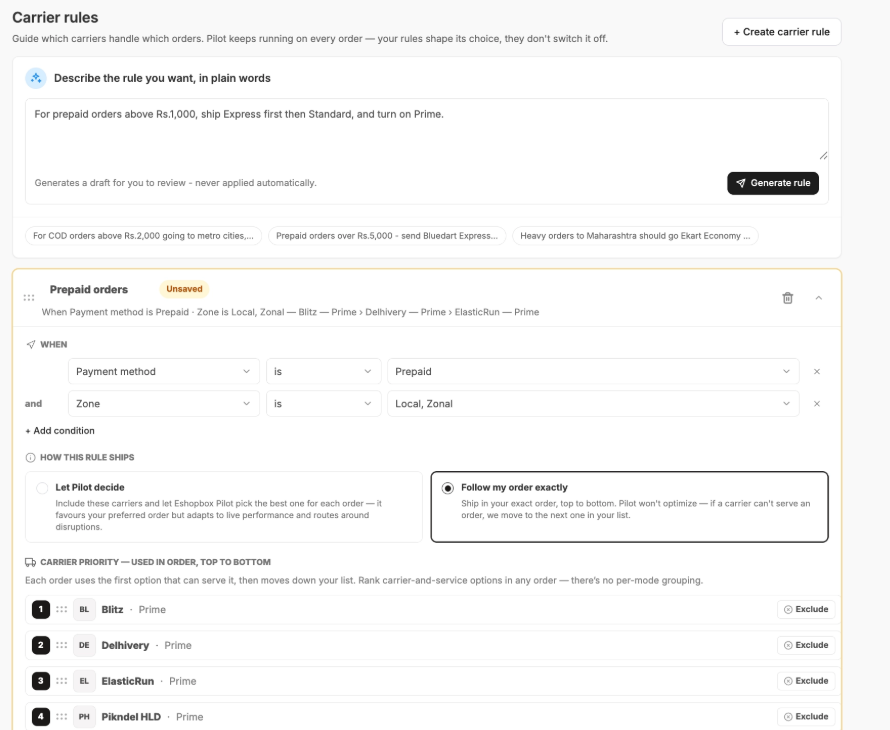This screenshot has height=730, width=890.
Task: Click the Describe the rule you want heading
Action: click(x=162, y=78)
